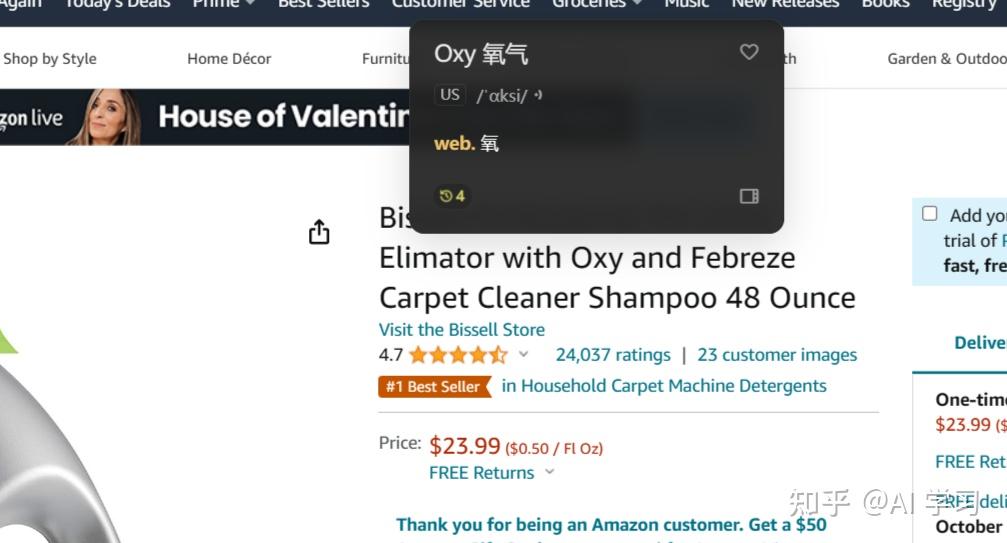The image size is (1007, 543).
Task: Check the Prime trial checkbox
Action: [930, 214]
